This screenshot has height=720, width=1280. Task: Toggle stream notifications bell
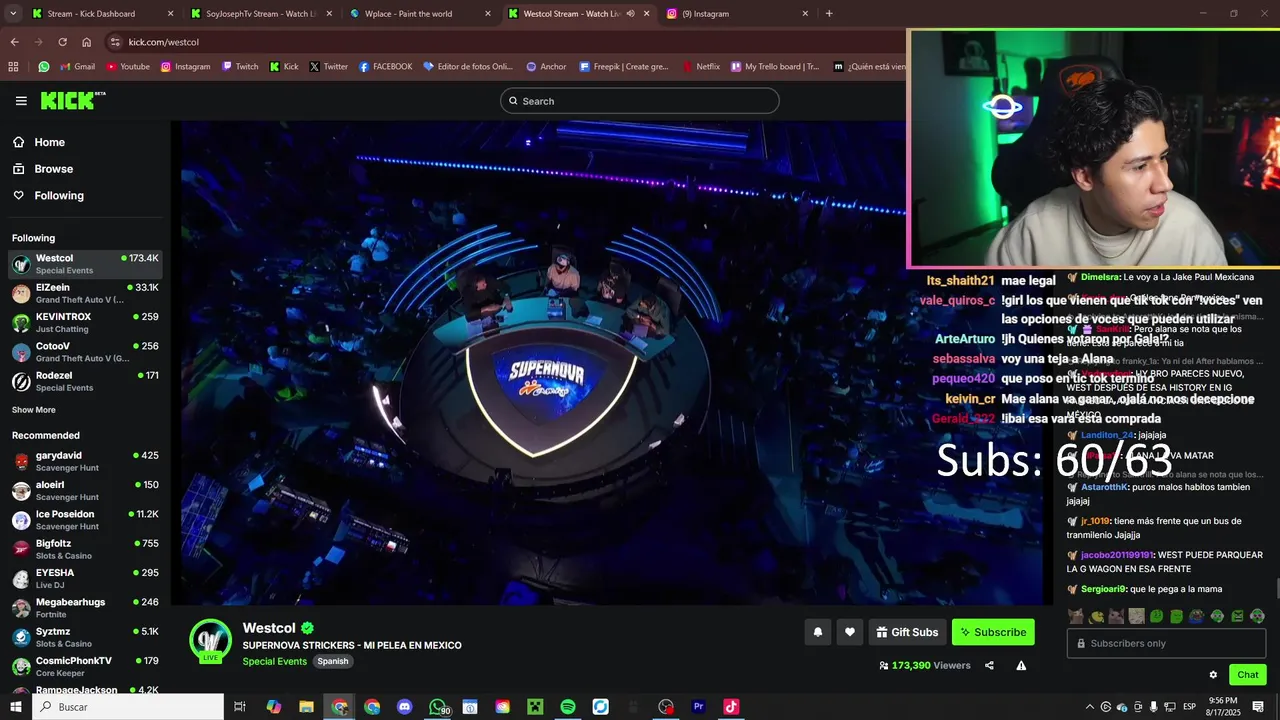[x=818, y=632]
